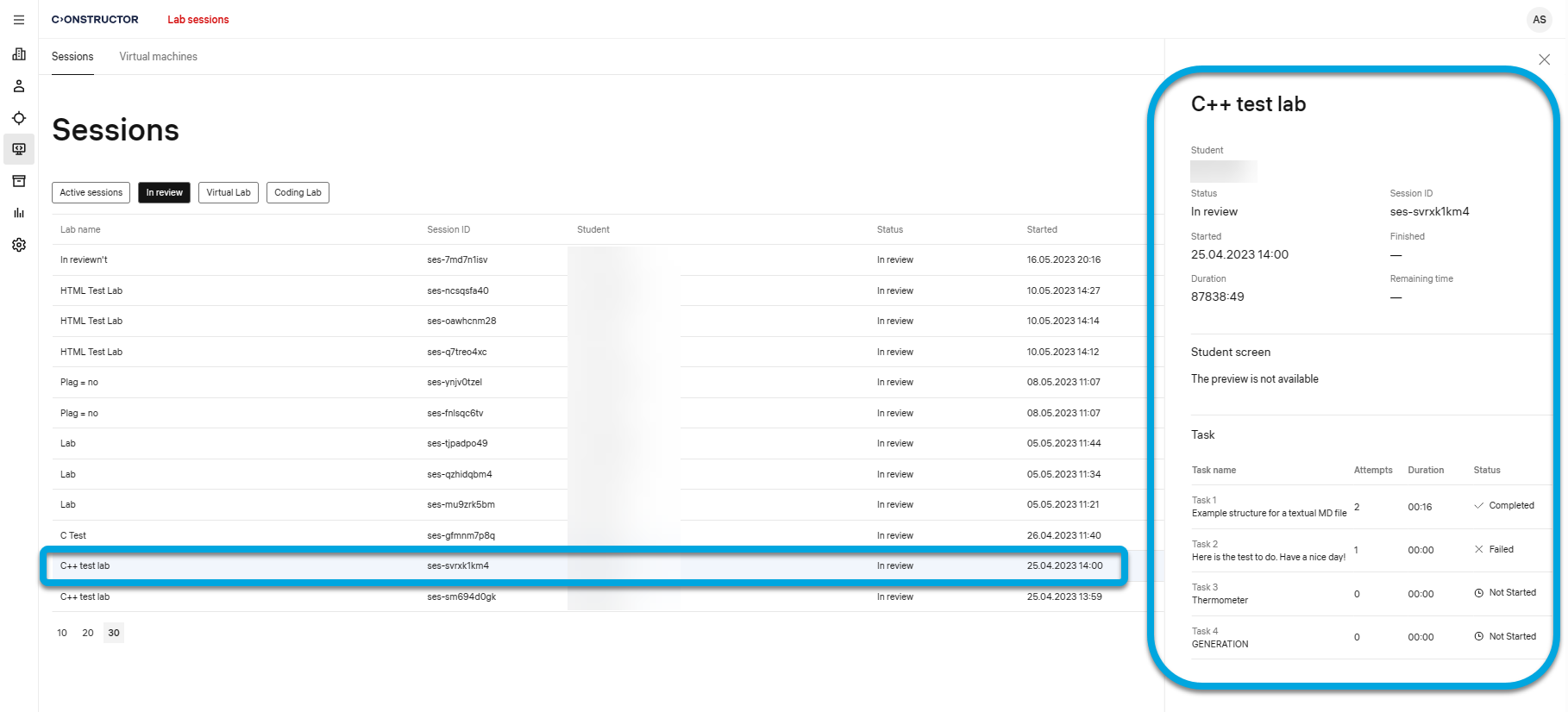Click the crosshair target sidebar icon
This screenshot has width=1568, height=712.
19,118
